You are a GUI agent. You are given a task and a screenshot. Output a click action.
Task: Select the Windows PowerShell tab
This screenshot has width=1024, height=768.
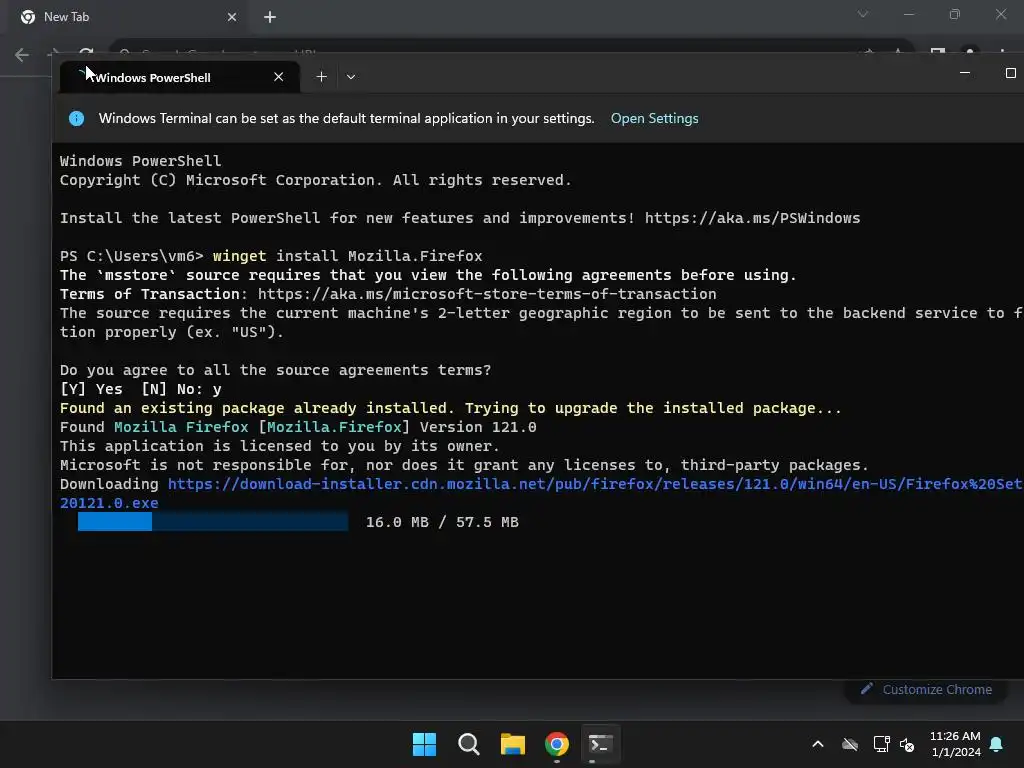180,77
